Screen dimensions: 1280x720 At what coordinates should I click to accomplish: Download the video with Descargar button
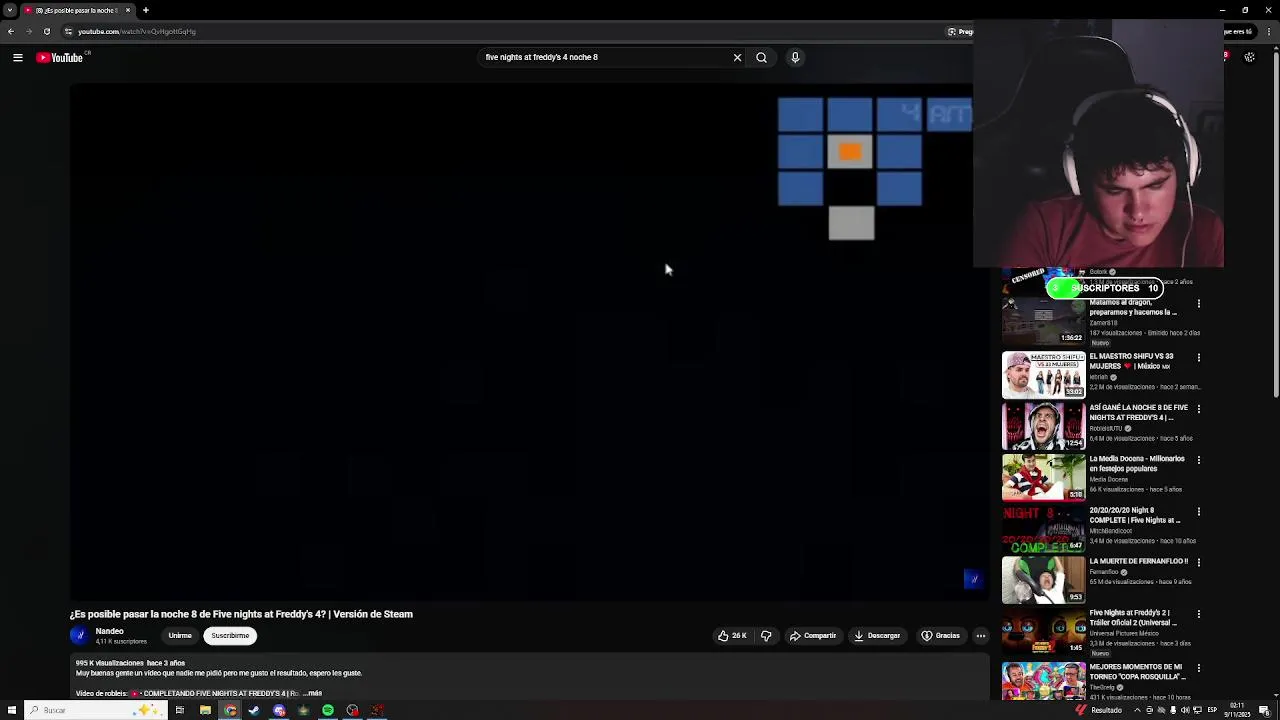click(x=877, y=636)
